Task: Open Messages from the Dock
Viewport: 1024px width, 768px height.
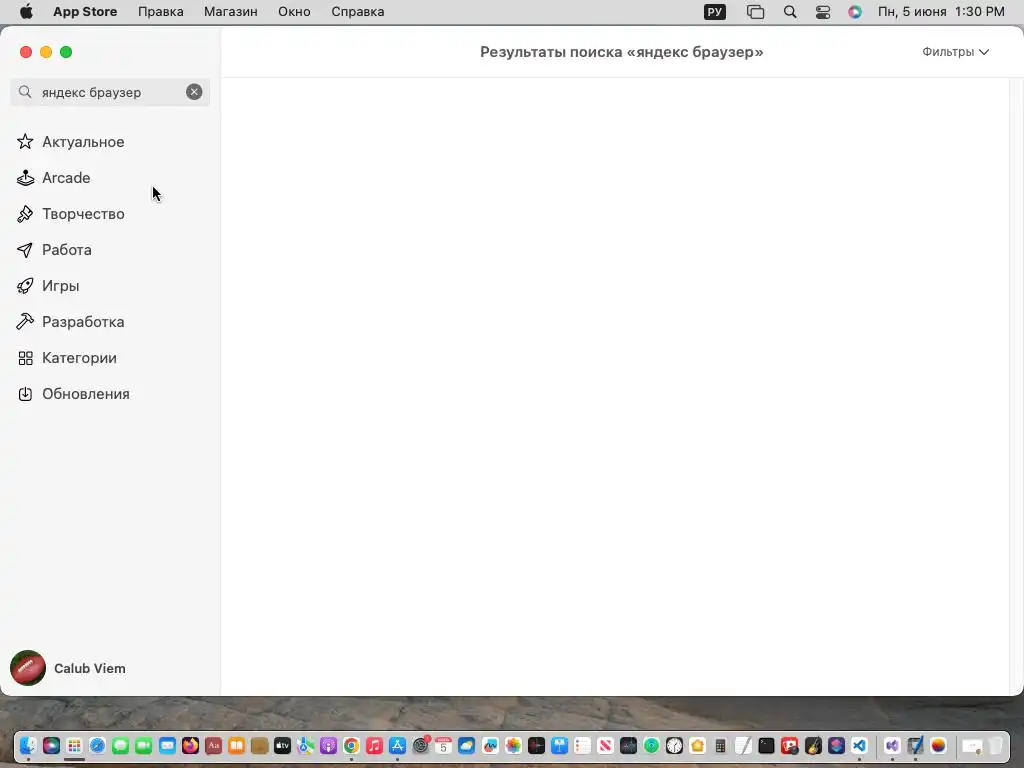Action: (120, 746)
